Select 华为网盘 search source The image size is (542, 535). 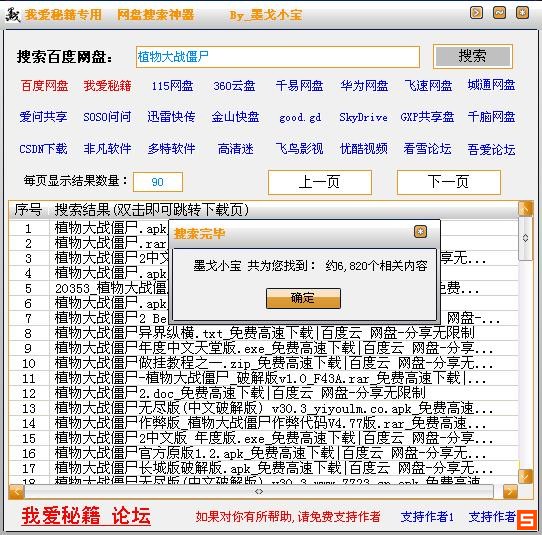tap(364, 85)
